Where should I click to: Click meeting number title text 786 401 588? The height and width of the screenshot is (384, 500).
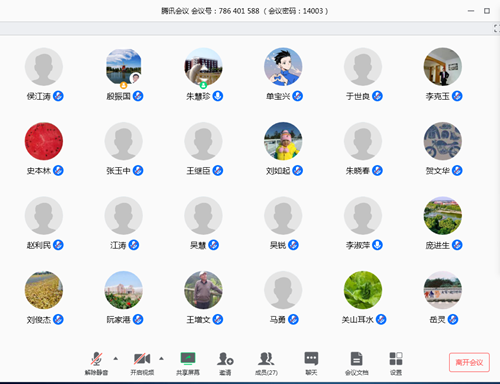(239, 11)
